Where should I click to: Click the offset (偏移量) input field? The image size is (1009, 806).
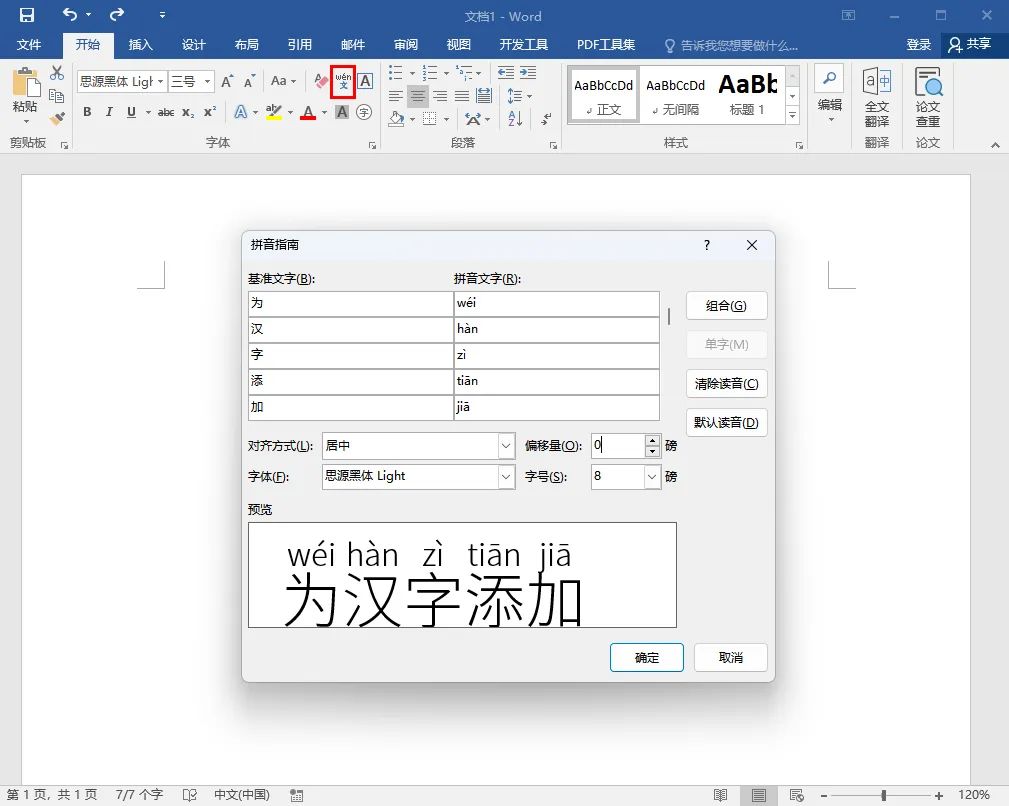click(x=618, y=445)
